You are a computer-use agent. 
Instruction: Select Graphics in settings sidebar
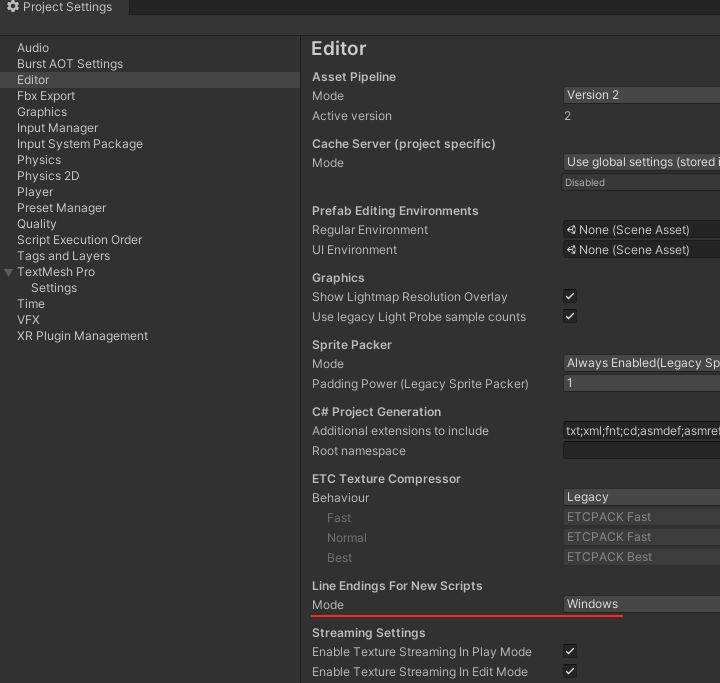pos(42,112)
